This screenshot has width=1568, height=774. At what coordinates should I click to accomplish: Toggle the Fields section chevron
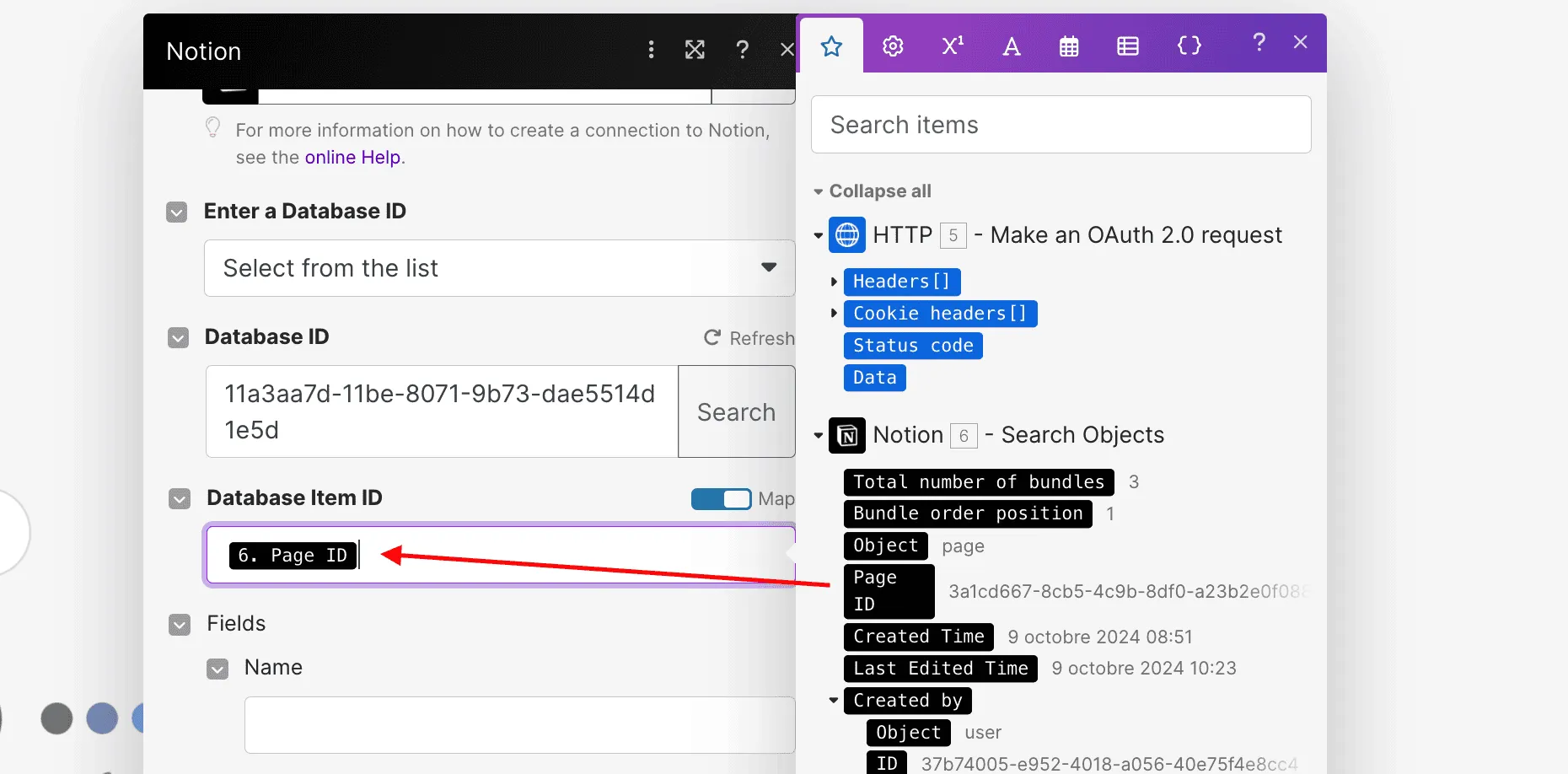tap(180, 625)
